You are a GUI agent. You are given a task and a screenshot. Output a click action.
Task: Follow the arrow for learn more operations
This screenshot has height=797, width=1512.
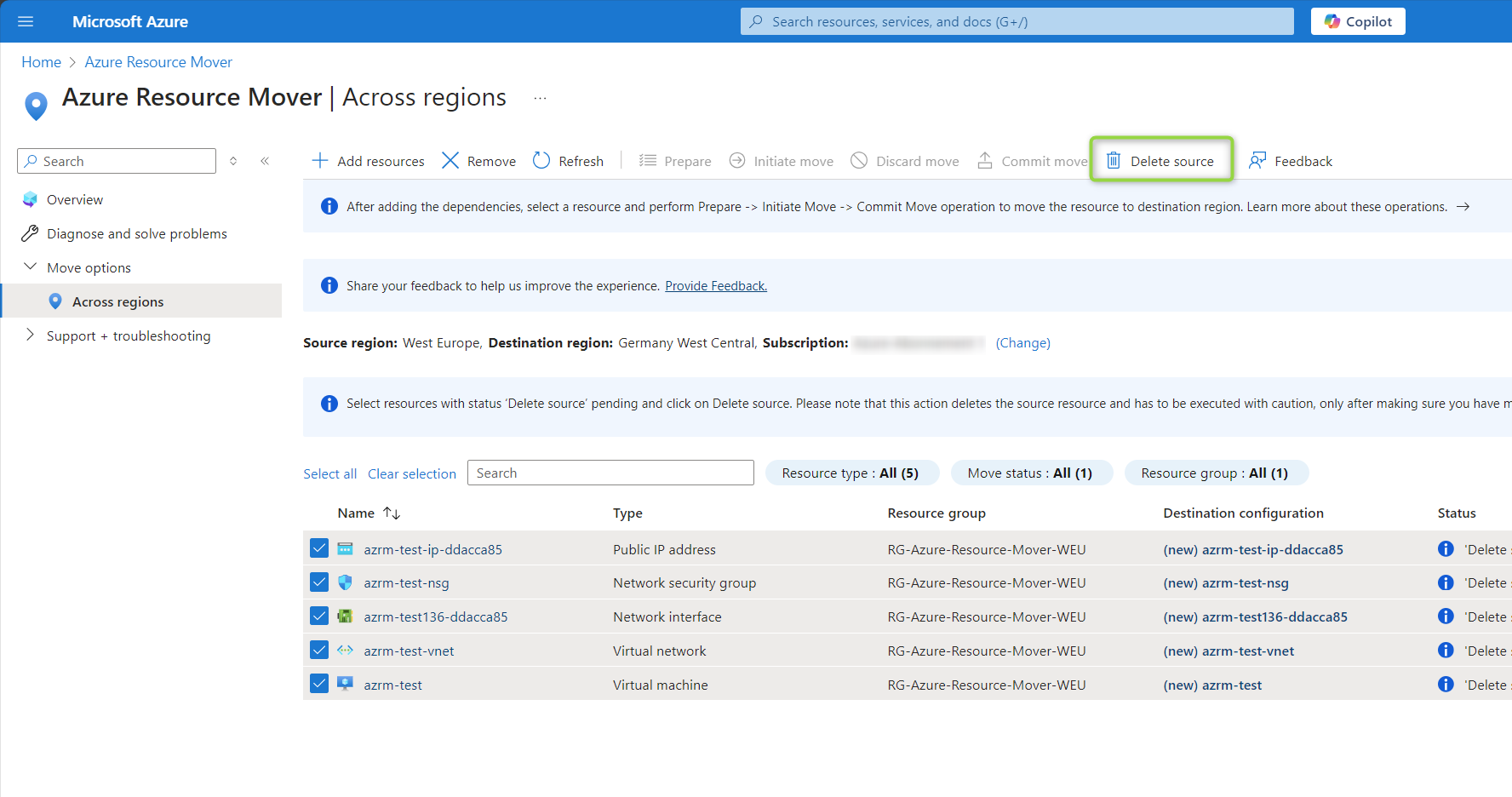pyautogui.click(x=1463, y=207)
